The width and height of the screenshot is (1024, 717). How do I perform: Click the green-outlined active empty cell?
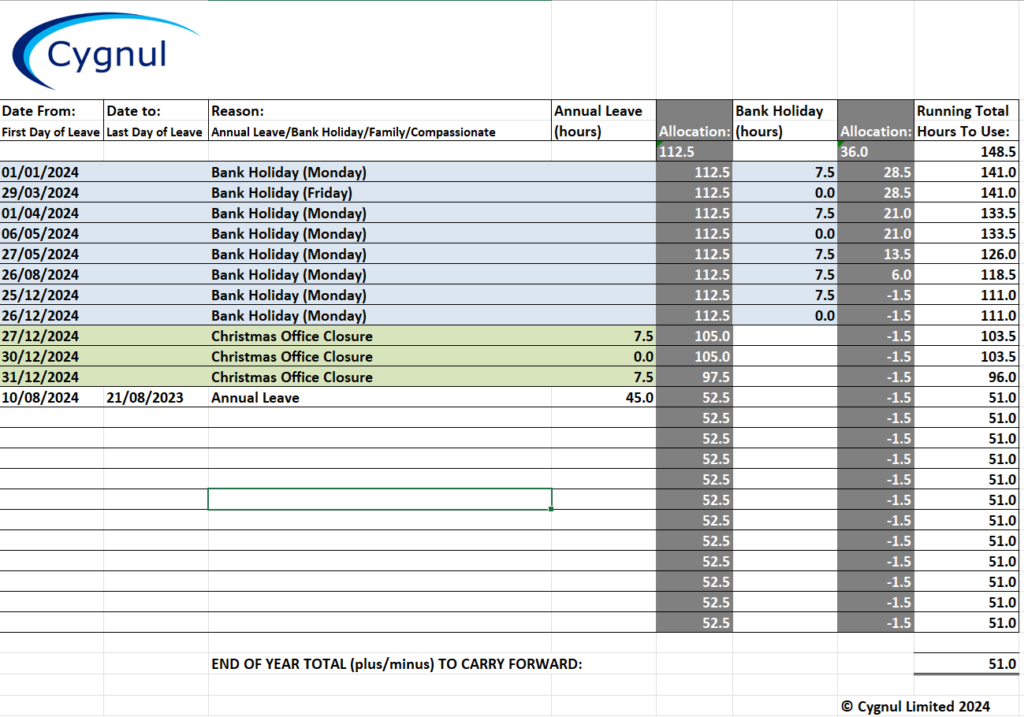(x=380, y=499)
